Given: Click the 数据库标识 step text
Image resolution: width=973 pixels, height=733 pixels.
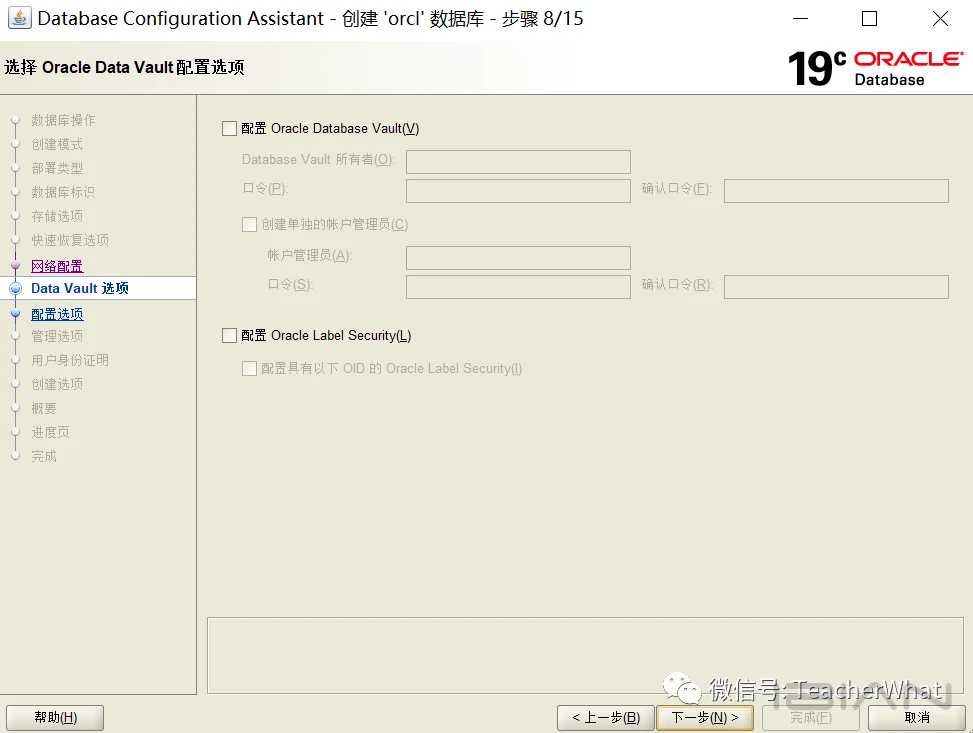Looking at the screenshot, I should tap(63, 192).
